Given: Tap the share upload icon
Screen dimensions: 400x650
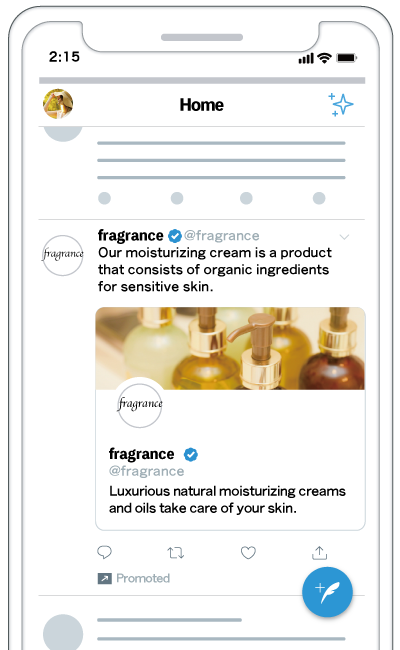Looking at the screenshot, I should tap(320, 552).
